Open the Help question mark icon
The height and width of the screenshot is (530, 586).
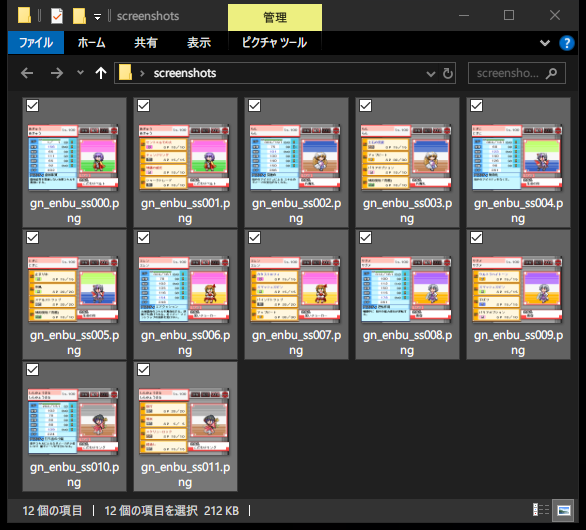pos(567,43)
